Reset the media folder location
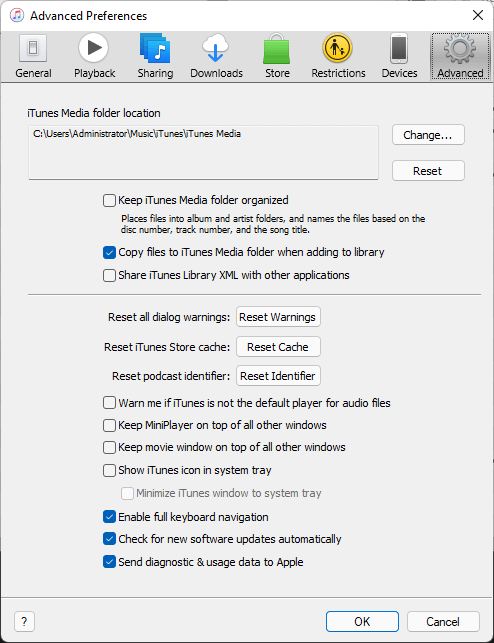The height and width of the screenshot is (643, 494). [428, 171]
